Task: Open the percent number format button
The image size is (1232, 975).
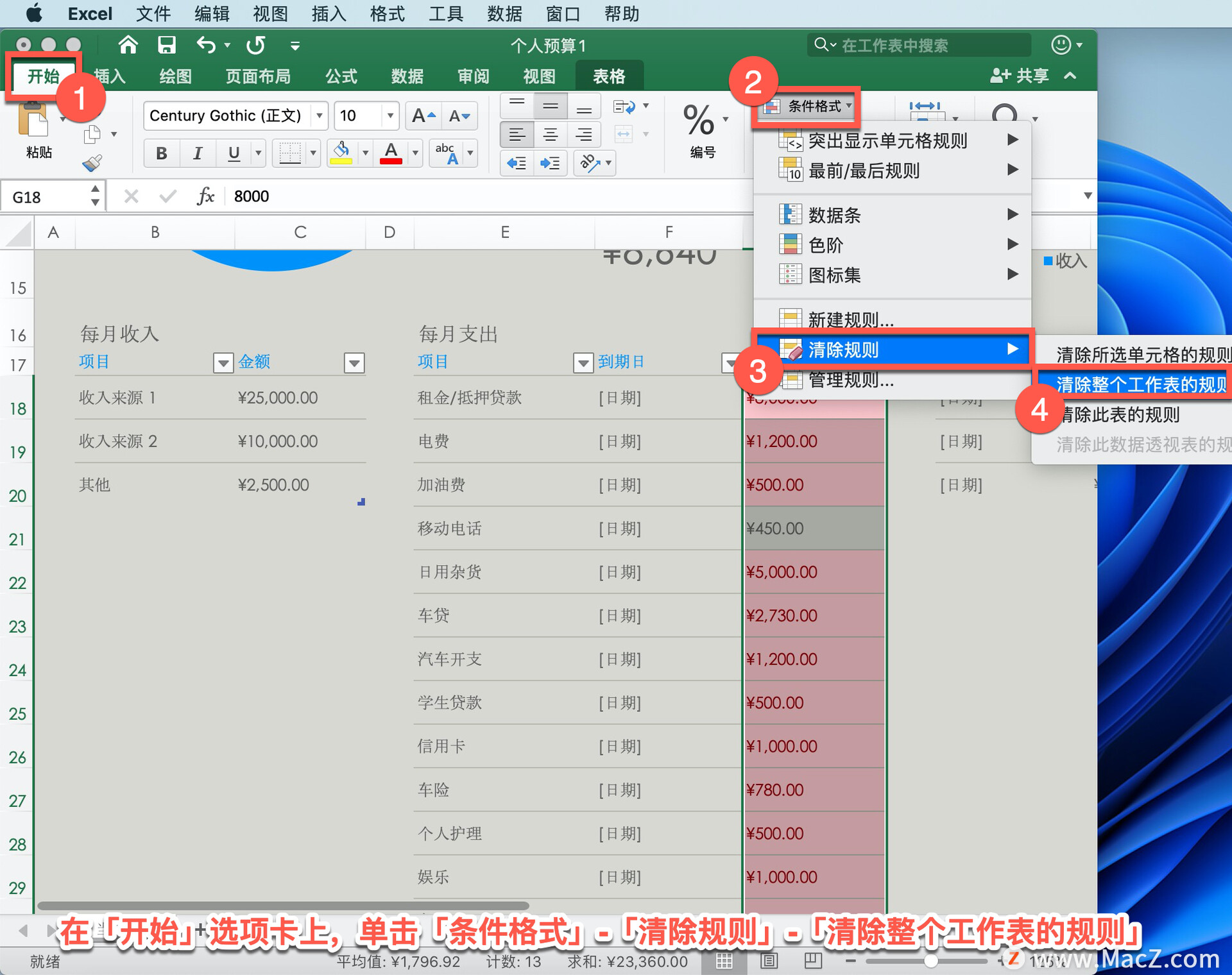Action: tap(699, 120)
